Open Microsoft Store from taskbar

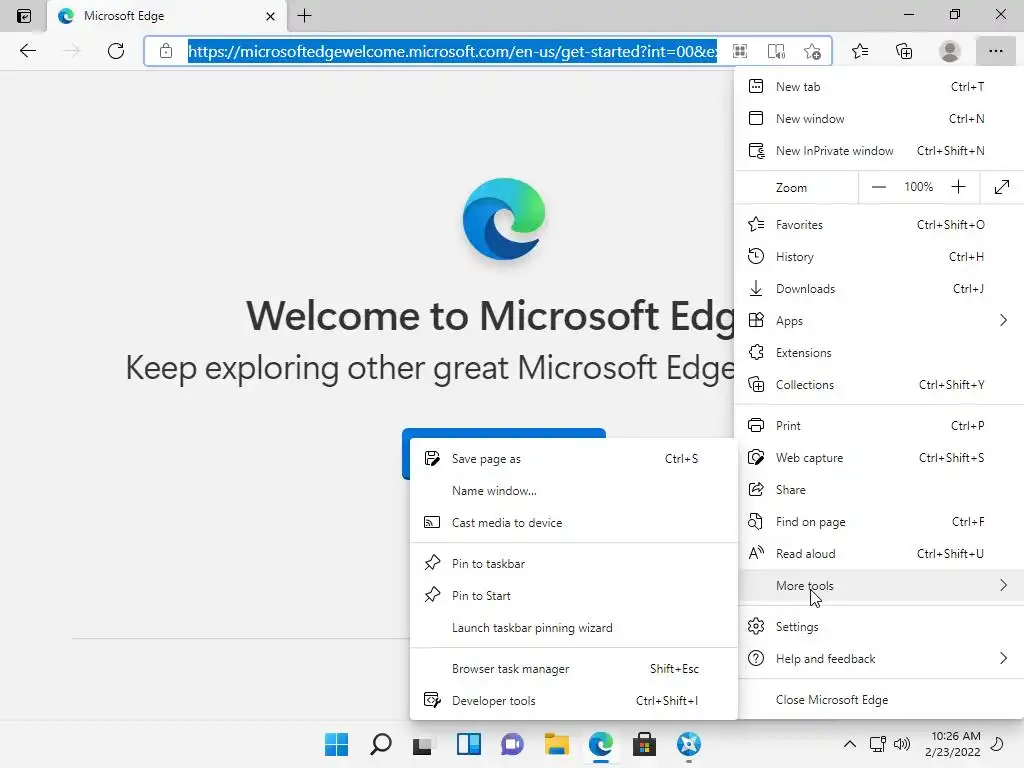(645, 744)
